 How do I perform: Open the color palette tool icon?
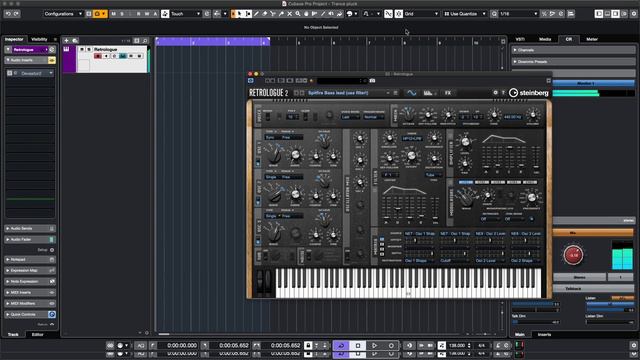pos(350,14)
